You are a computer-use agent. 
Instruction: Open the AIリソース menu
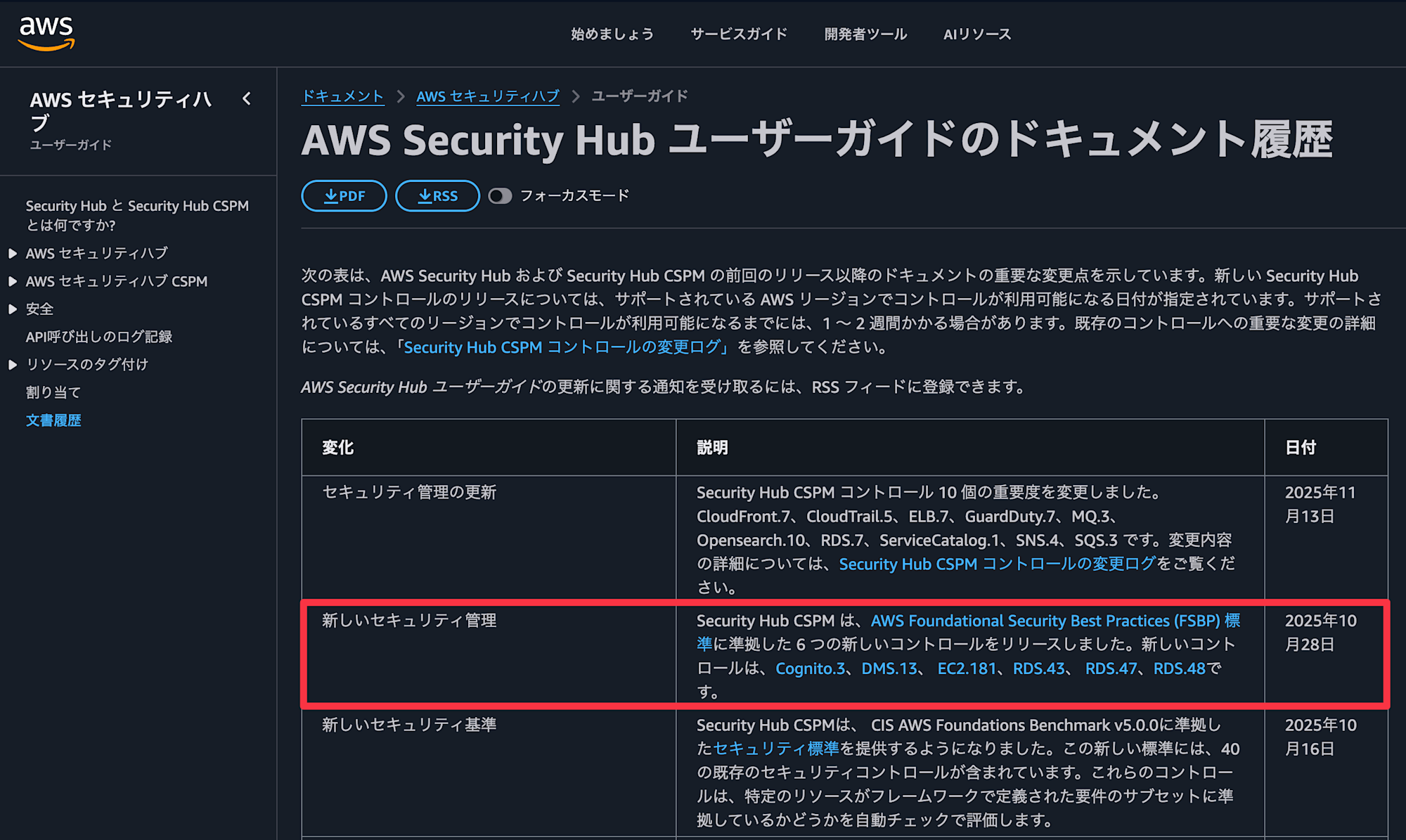976,34
